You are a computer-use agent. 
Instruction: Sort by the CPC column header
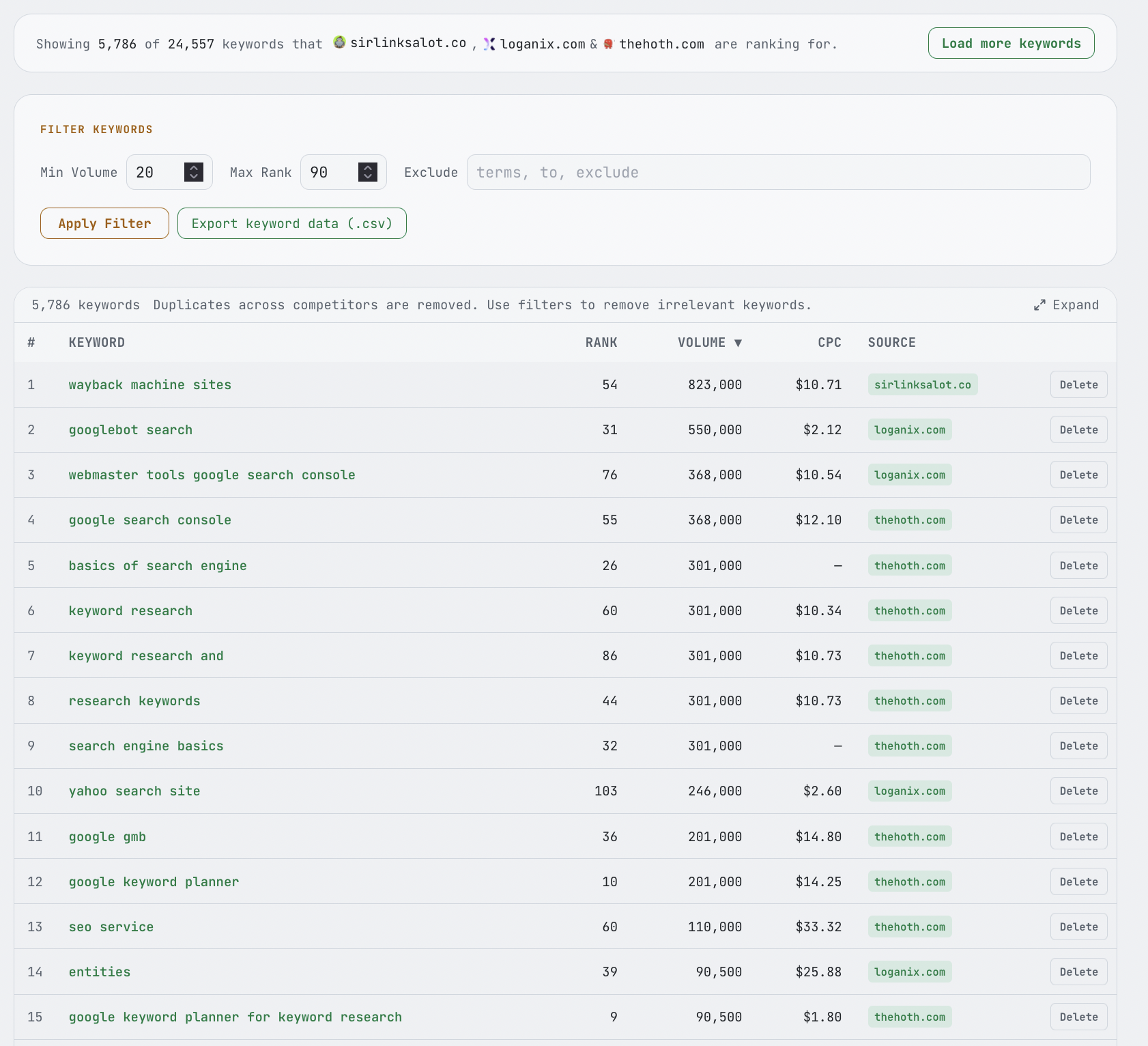tap(829, 343)
